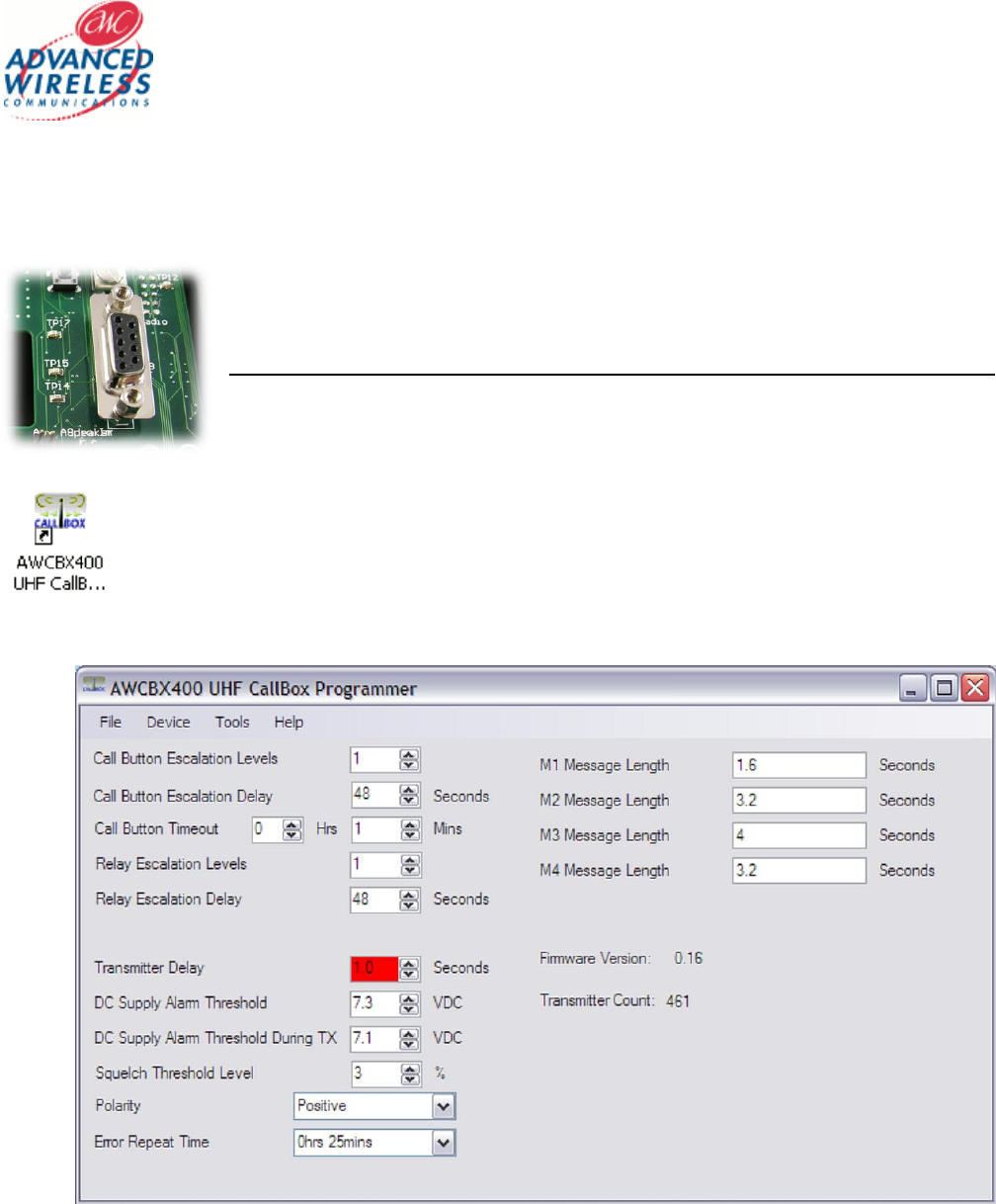
Task: Click the Advanced Wireless Communications logo
Action: (79, 61)
